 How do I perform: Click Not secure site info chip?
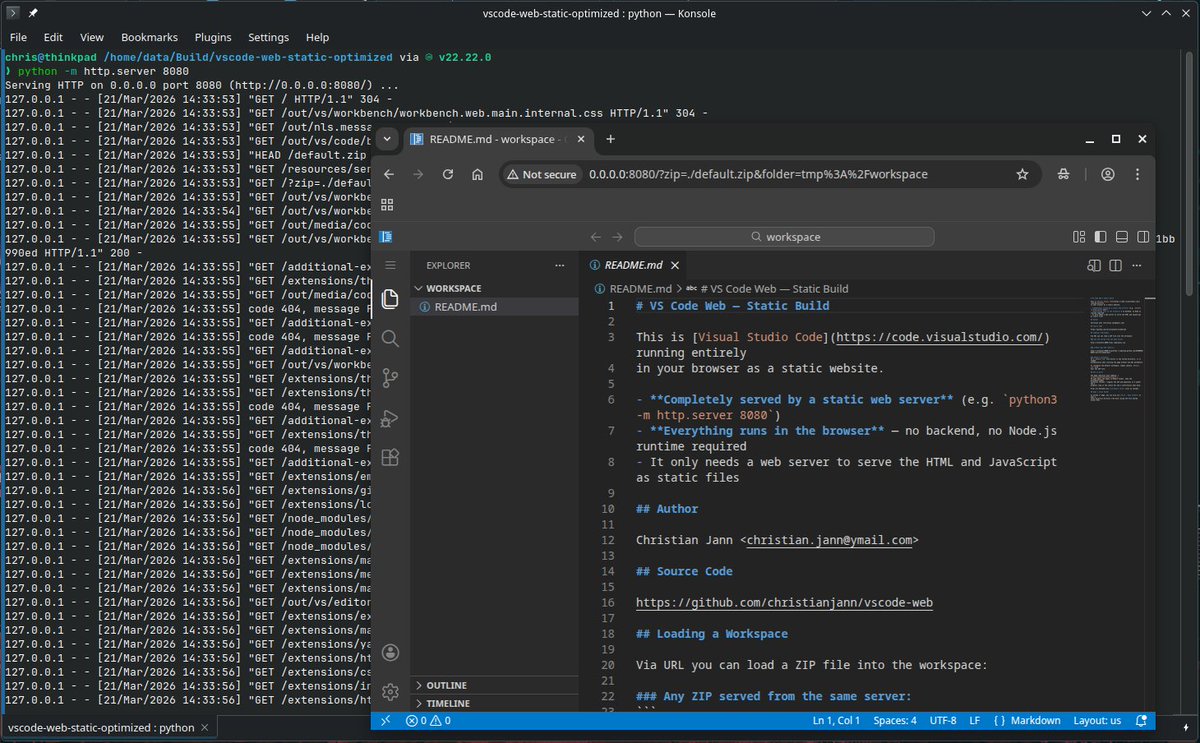(x=542, y=174)
